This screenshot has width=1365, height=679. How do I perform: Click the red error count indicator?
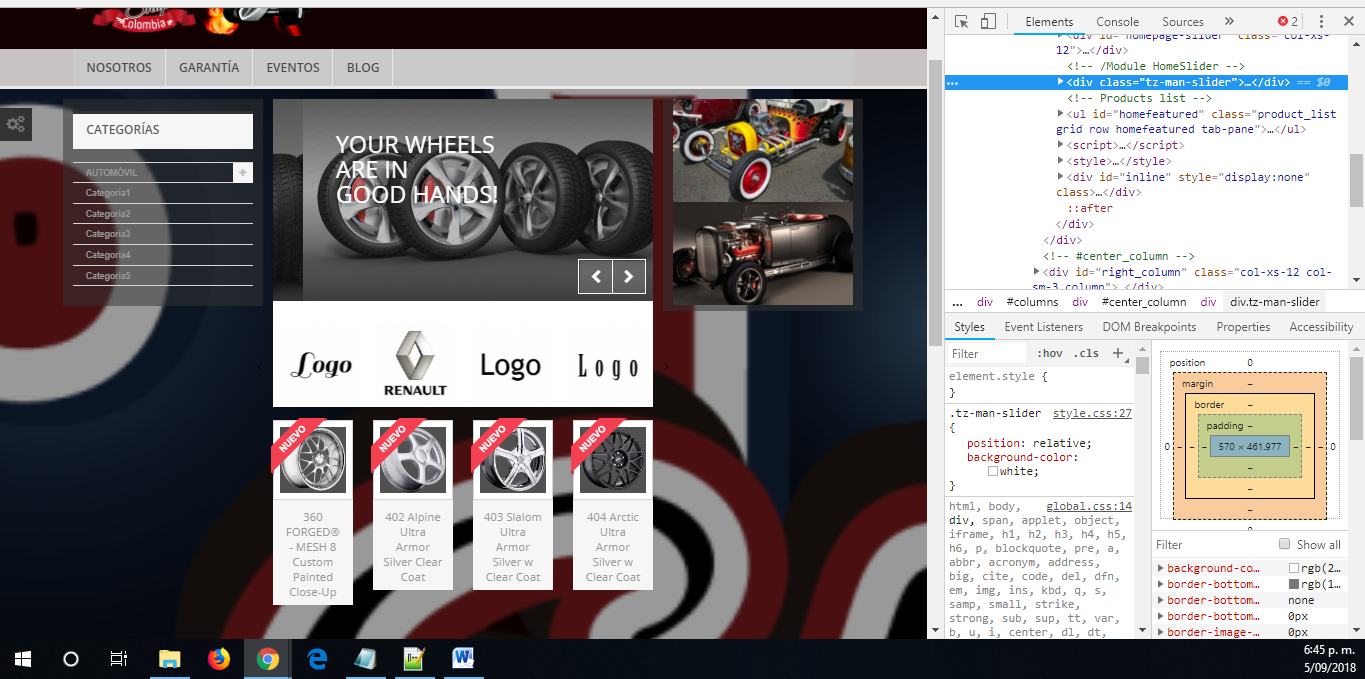[1287, 22]
